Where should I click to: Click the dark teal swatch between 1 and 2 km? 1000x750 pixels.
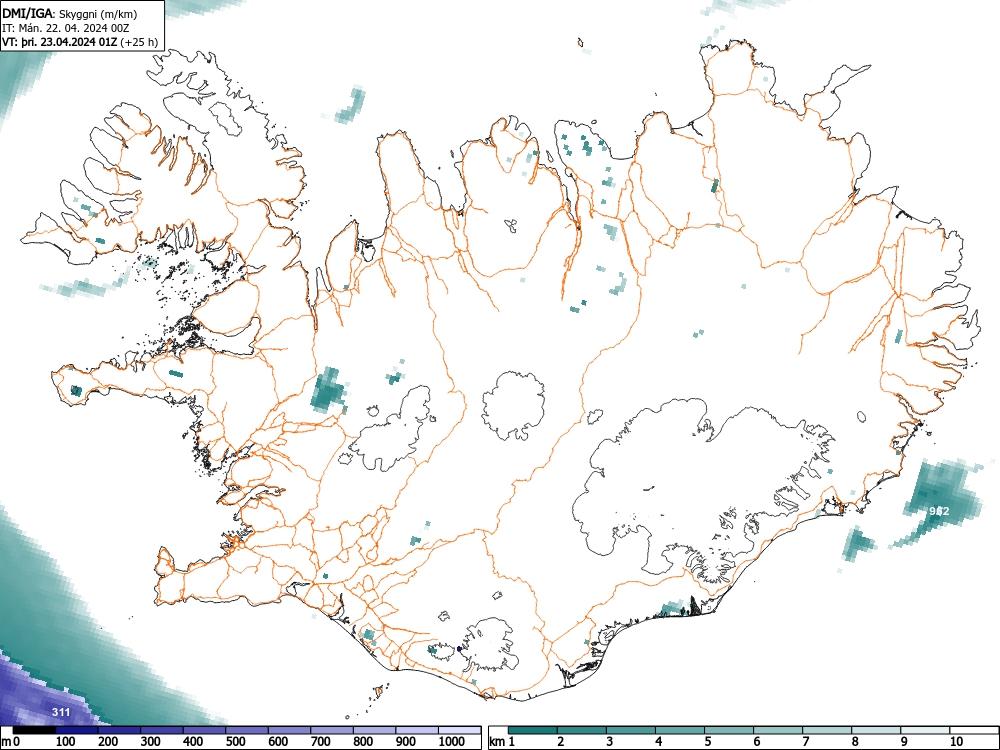click(x=533, y=730)
